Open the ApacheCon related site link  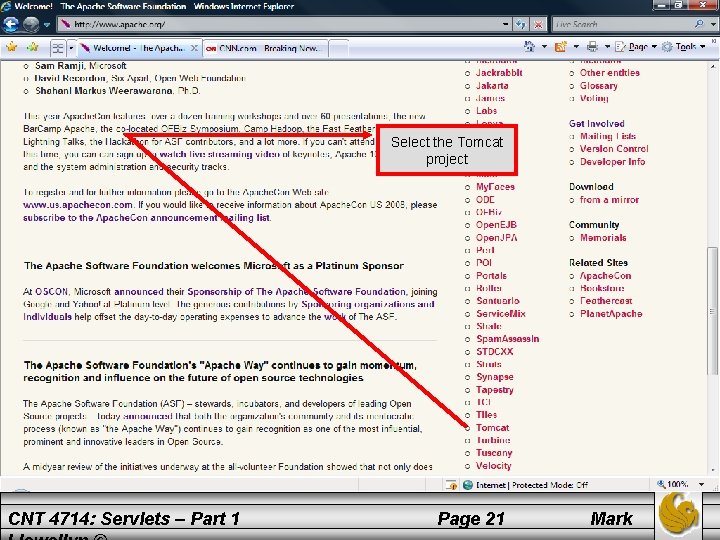coord(605,276)
